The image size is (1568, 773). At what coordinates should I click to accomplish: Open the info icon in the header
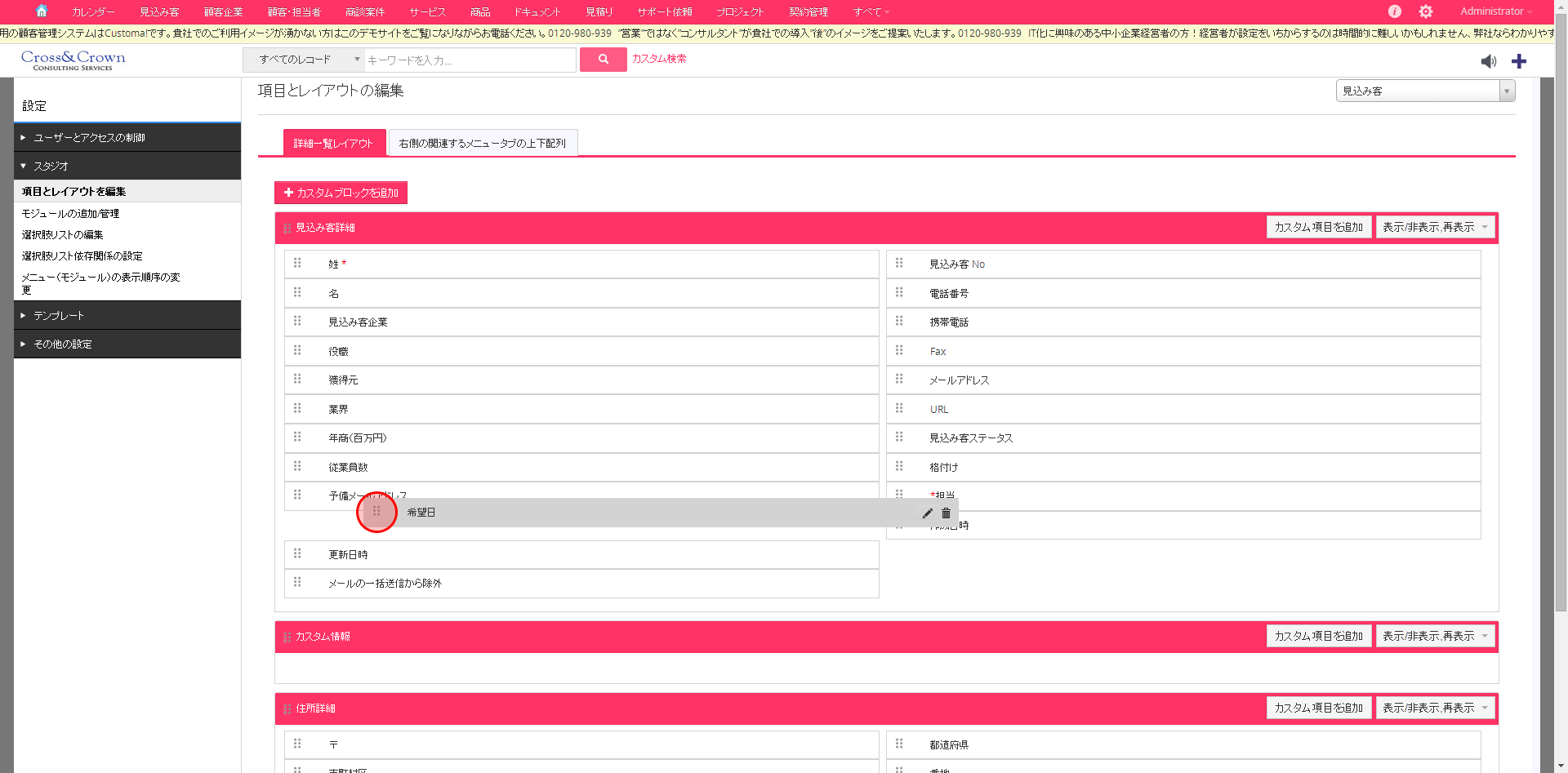click(1395, 11)
